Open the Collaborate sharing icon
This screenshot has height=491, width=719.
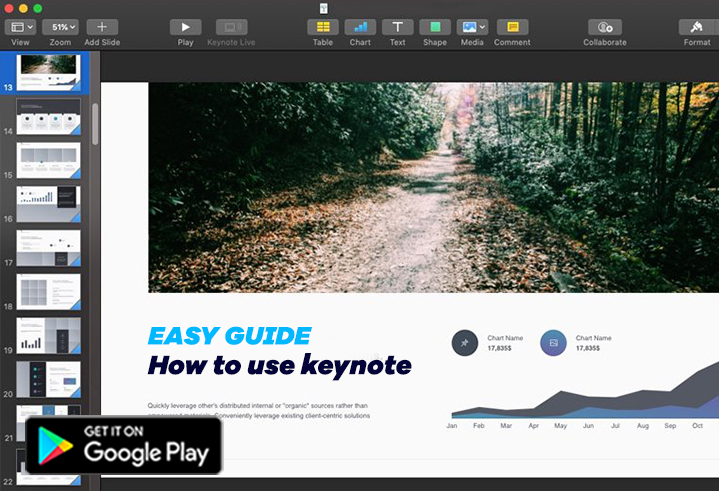605,27
